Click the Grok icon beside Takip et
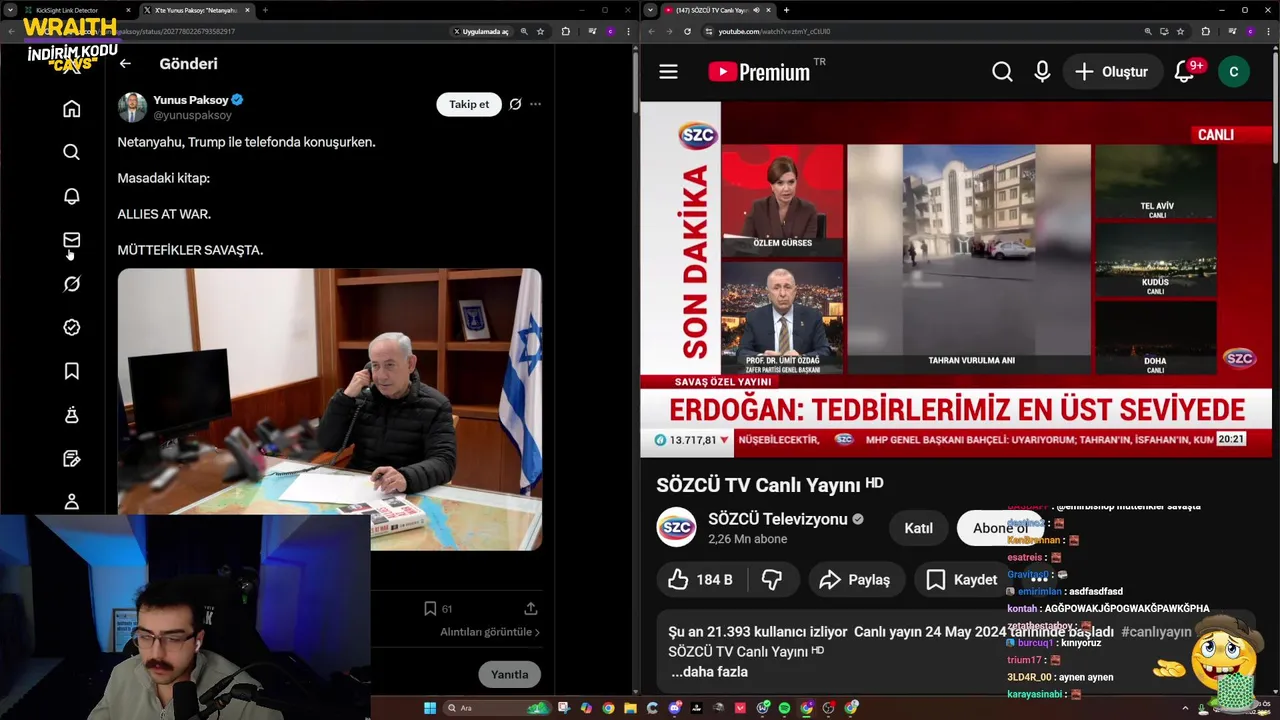The height and width of the screenshot is (720, 1280). coord(515,104)
